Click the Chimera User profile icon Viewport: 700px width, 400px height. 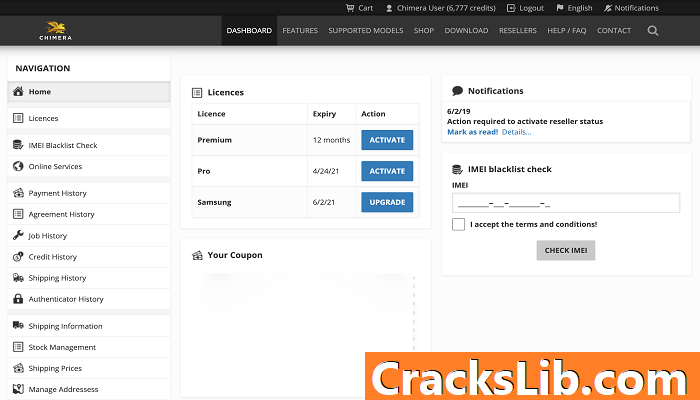point(389,8)
